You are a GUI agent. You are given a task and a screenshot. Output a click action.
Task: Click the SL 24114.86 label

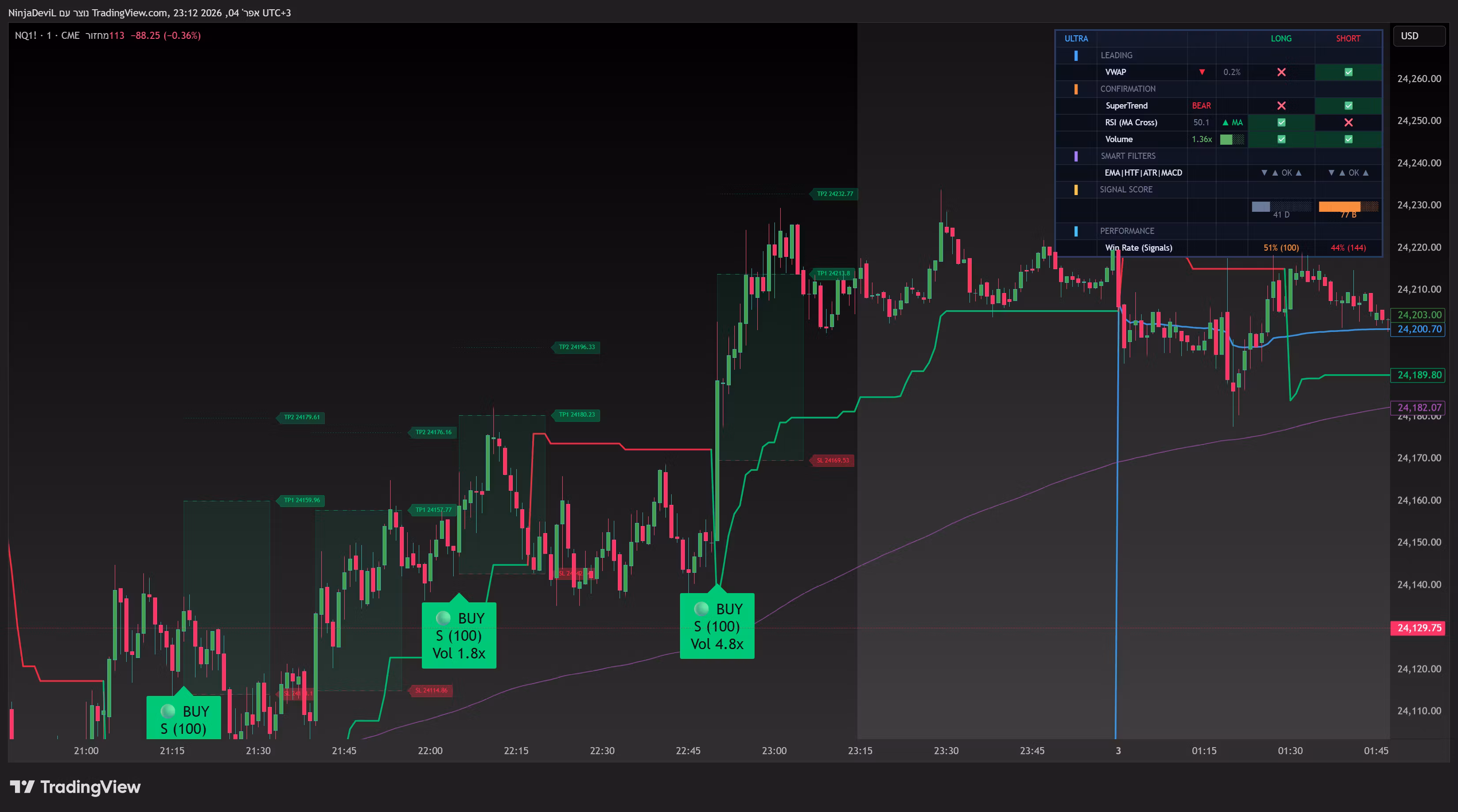pos(431,690)
